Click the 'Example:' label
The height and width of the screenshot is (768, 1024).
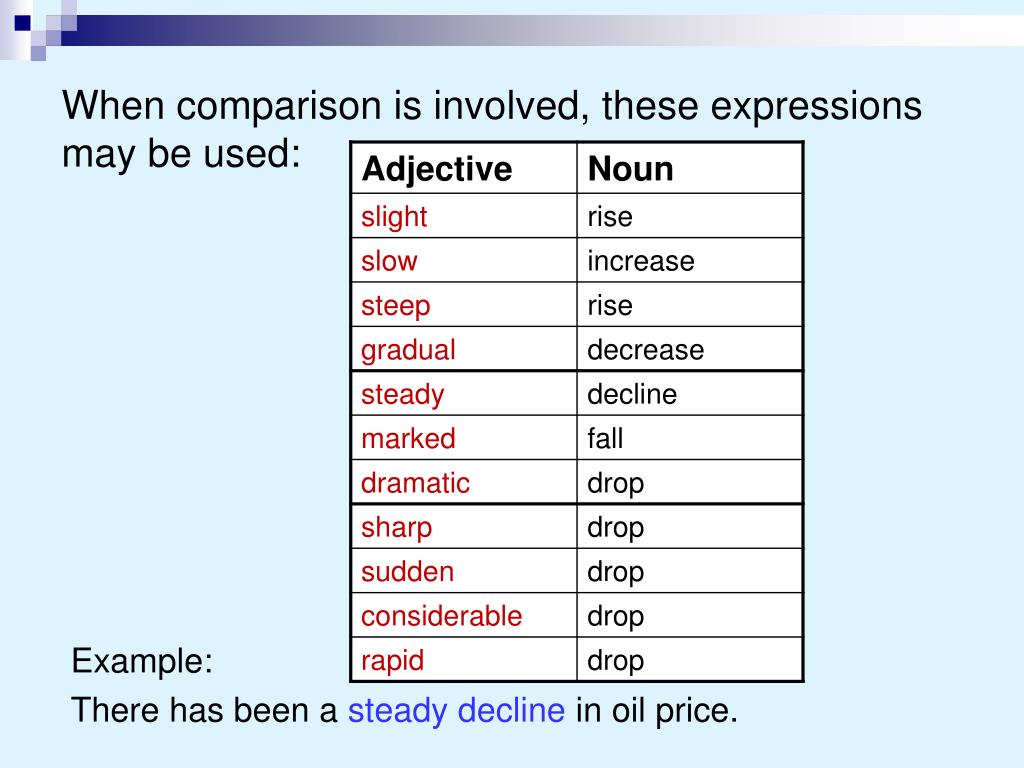coord(142,661)
